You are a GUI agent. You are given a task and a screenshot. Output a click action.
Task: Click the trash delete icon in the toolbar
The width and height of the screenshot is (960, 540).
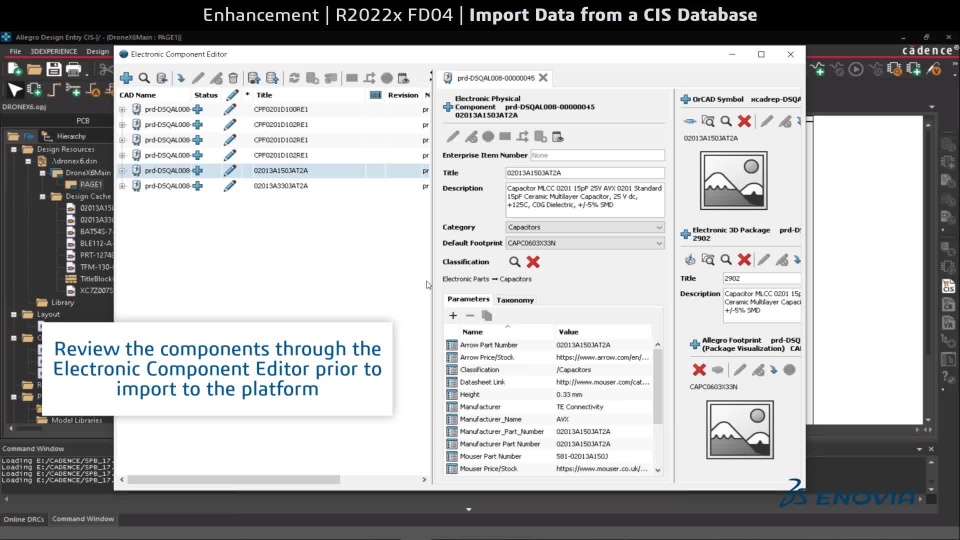(233, 78)
